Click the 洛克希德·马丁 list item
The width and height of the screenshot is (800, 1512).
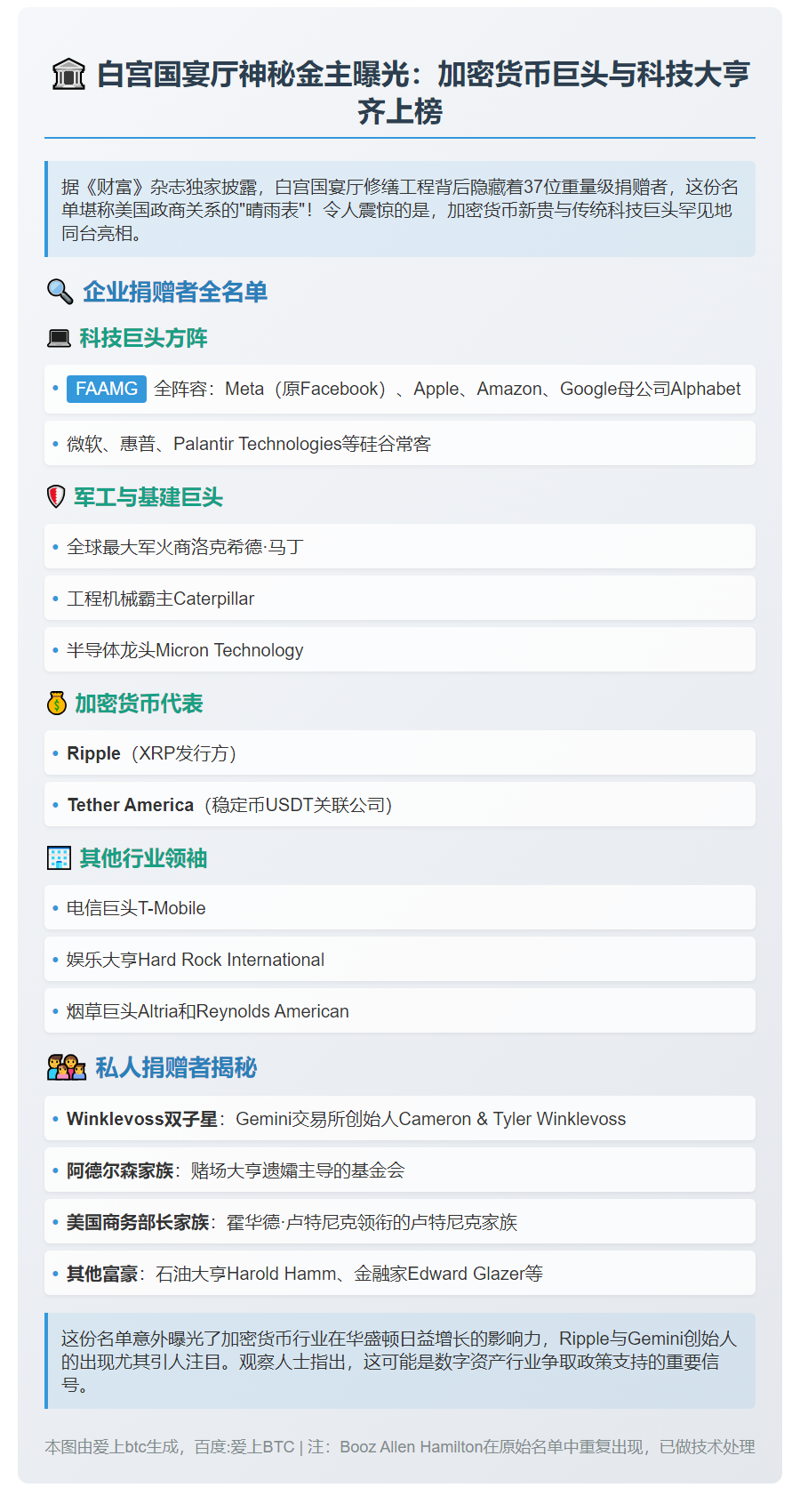point(185,547)
